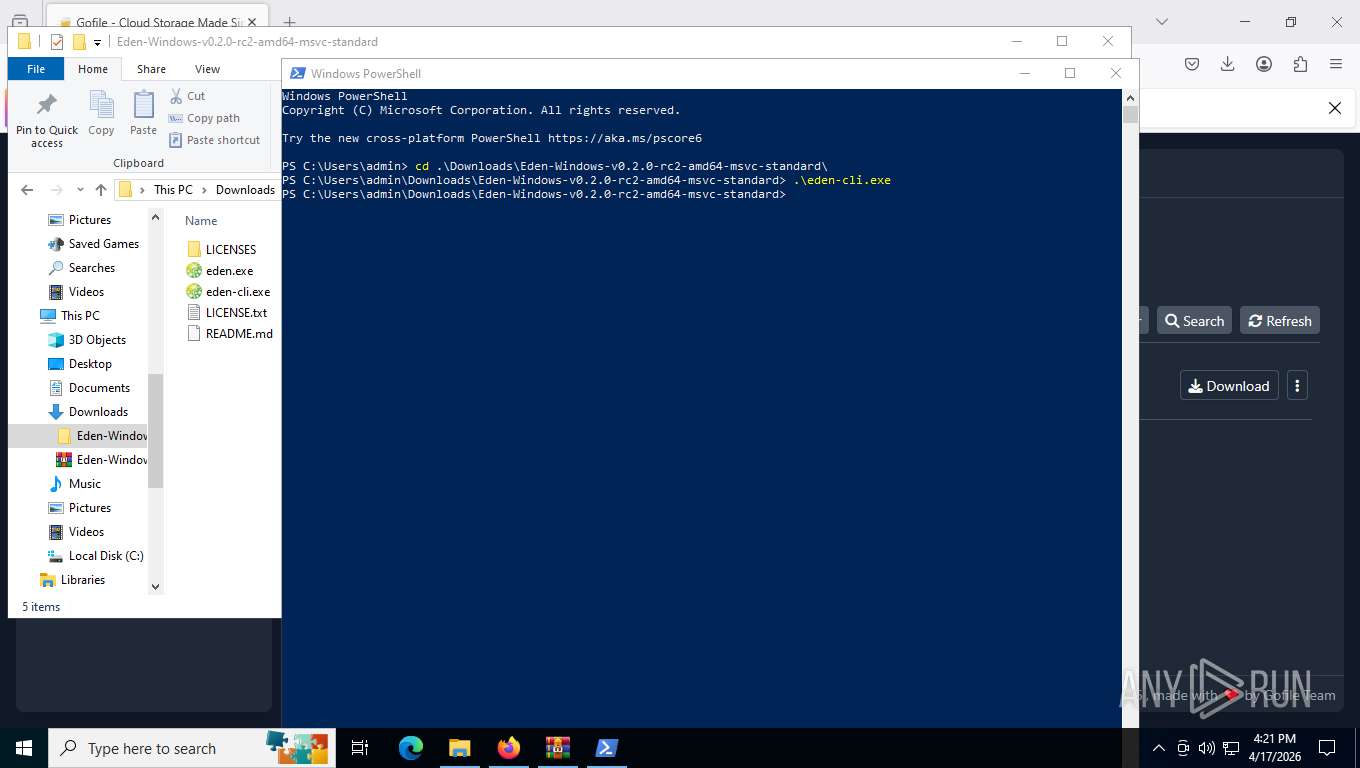
Task: Open the Firefox downloads panel
Action: (x=1228, y=64)
